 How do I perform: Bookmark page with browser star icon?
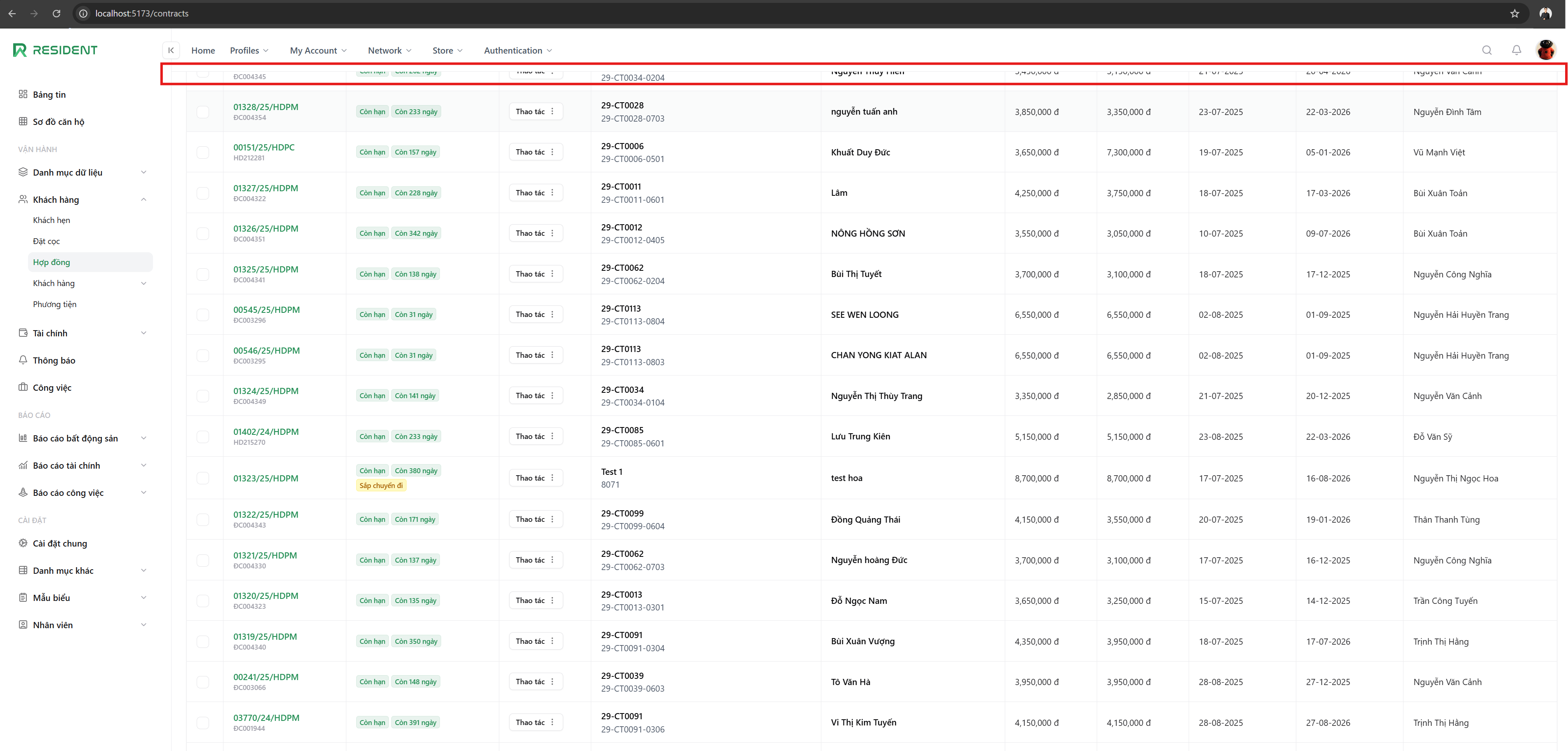point(1514,13)
